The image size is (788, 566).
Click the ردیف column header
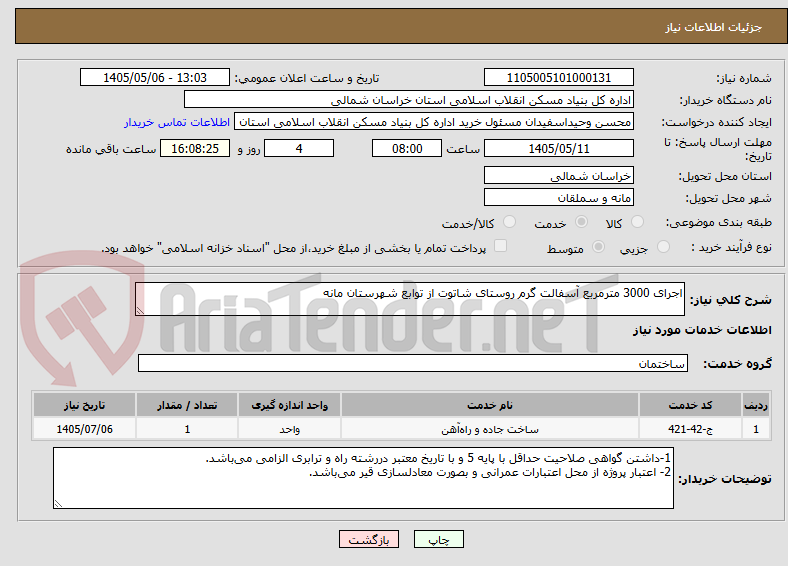[x=756, y=405]
